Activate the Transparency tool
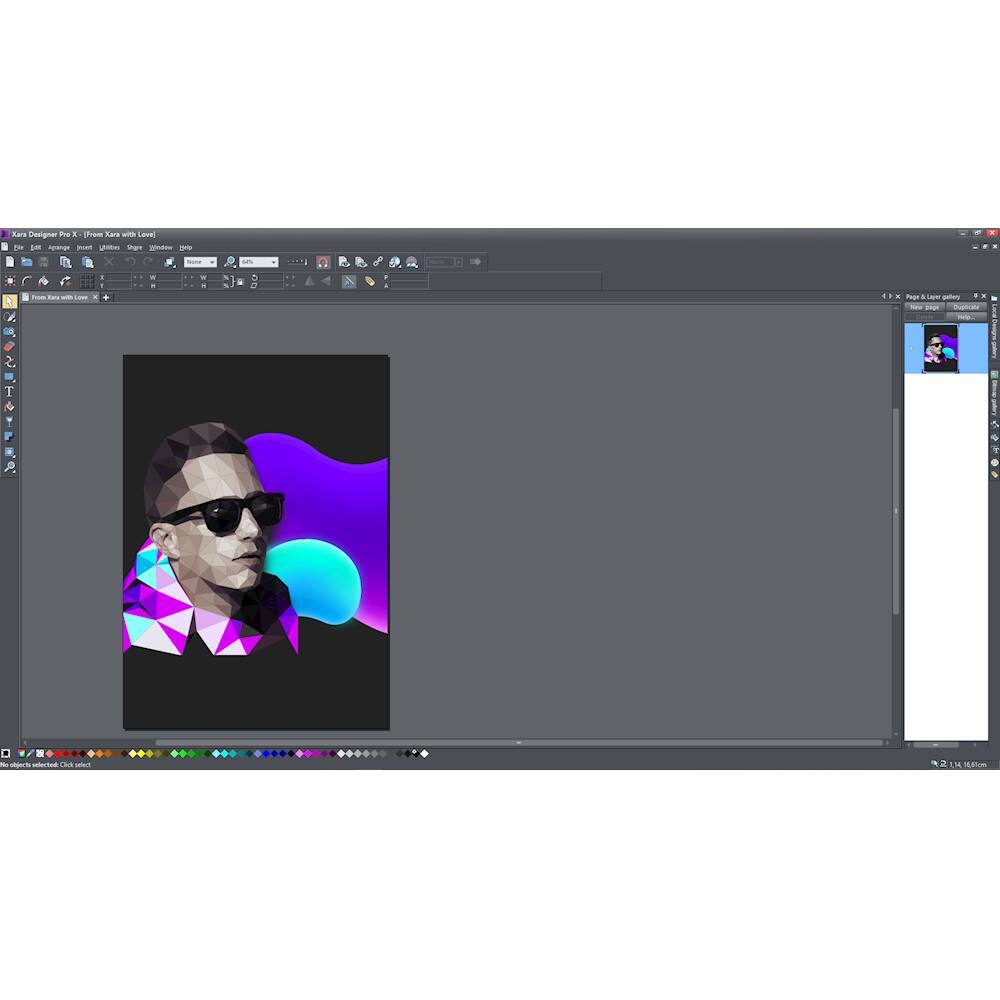 [9, 421]
